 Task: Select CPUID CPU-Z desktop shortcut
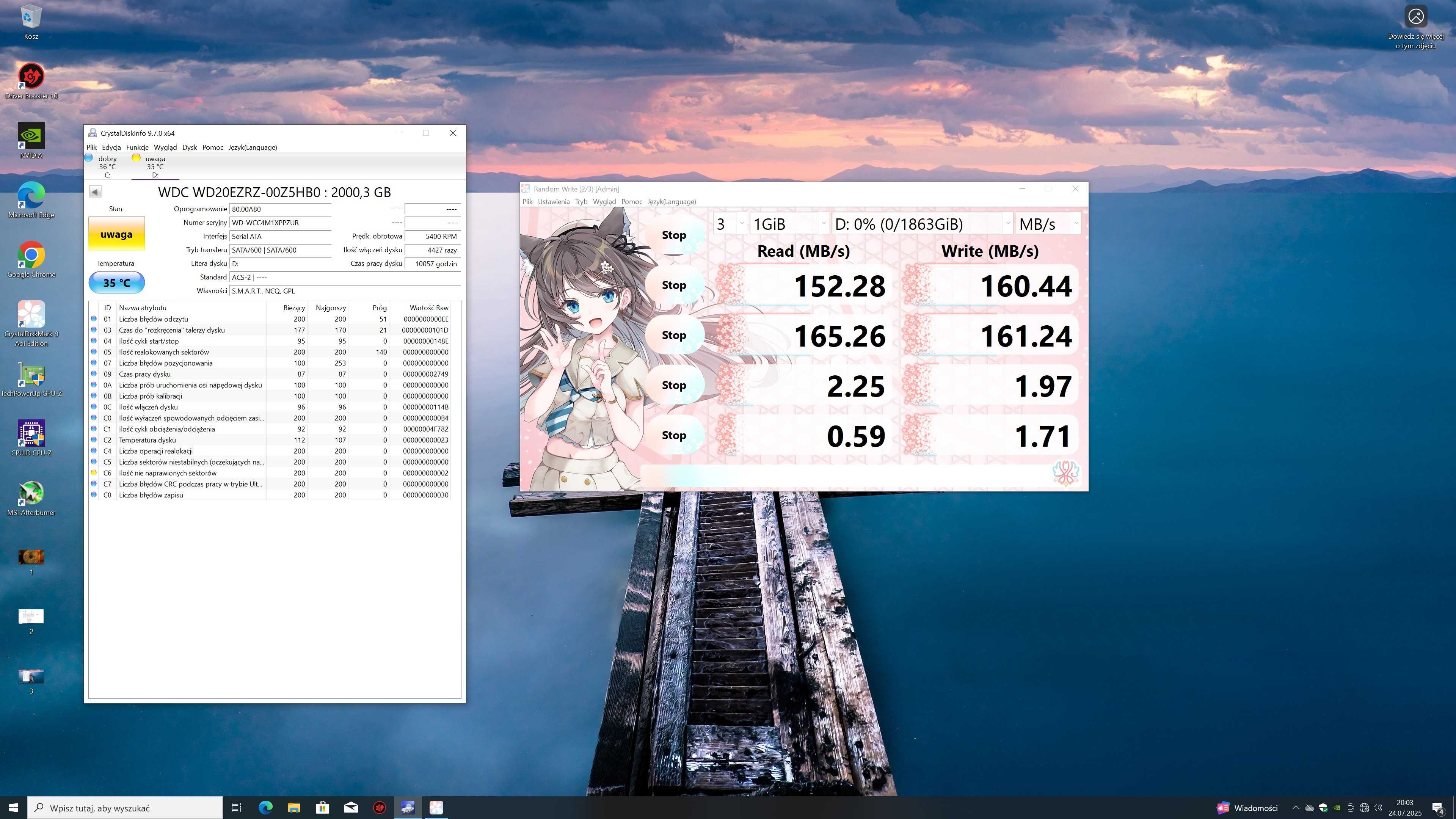[x=31, y=438]
